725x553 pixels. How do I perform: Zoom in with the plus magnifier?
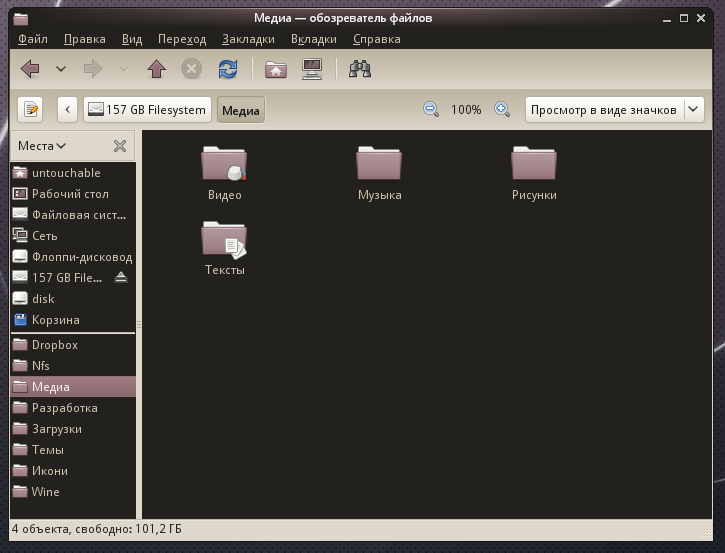tap(502, 110)
